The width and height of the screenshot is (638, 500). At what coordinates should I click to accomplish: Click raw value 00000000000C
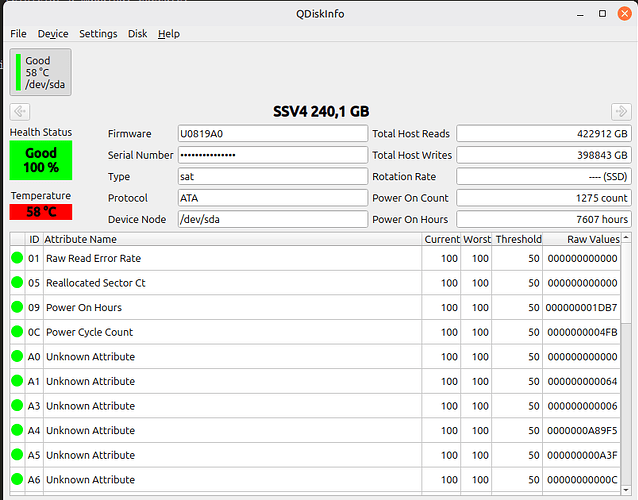[582, 480]
